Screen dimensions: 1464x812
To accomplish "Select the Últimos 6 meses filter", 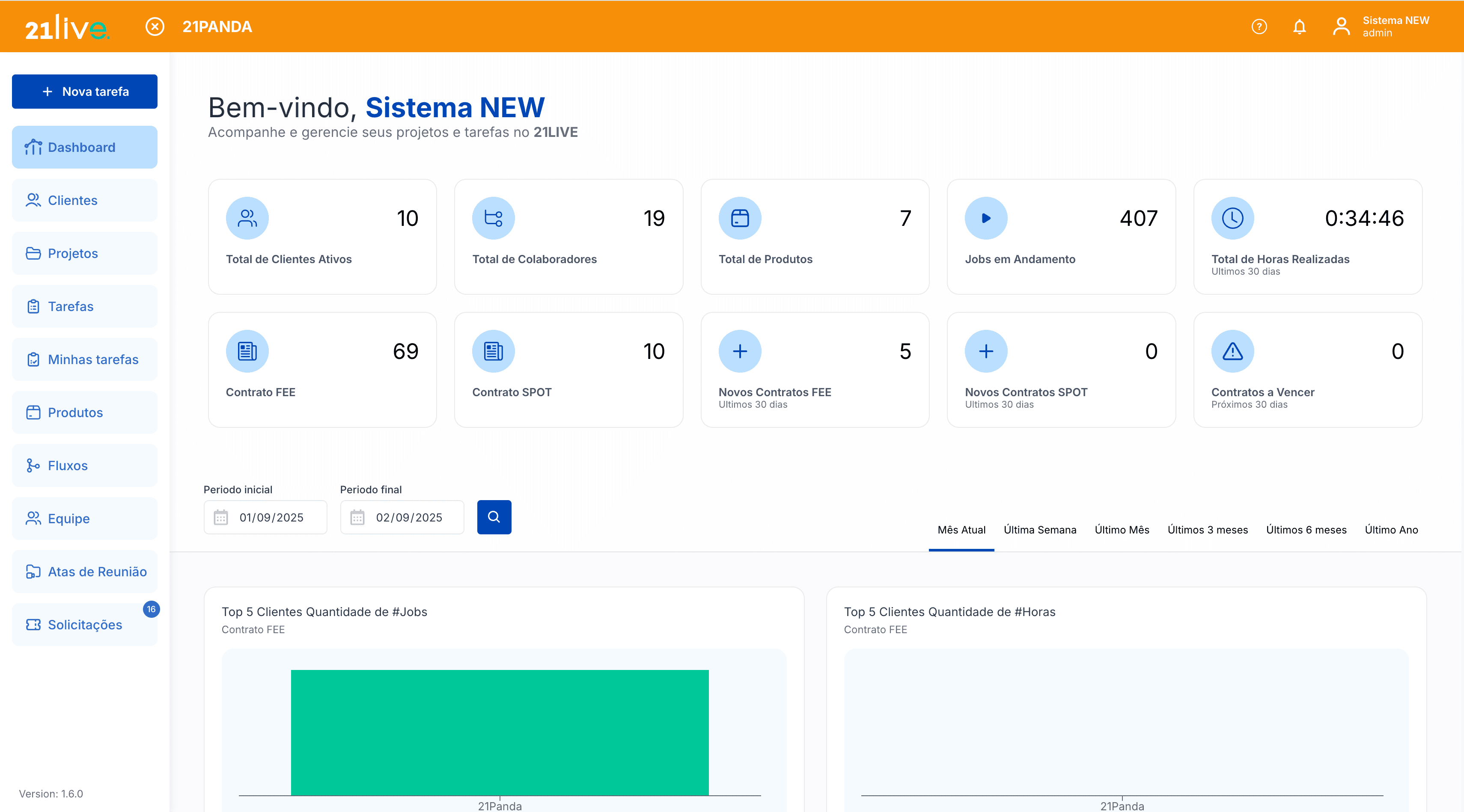I will coord(1306,529).
